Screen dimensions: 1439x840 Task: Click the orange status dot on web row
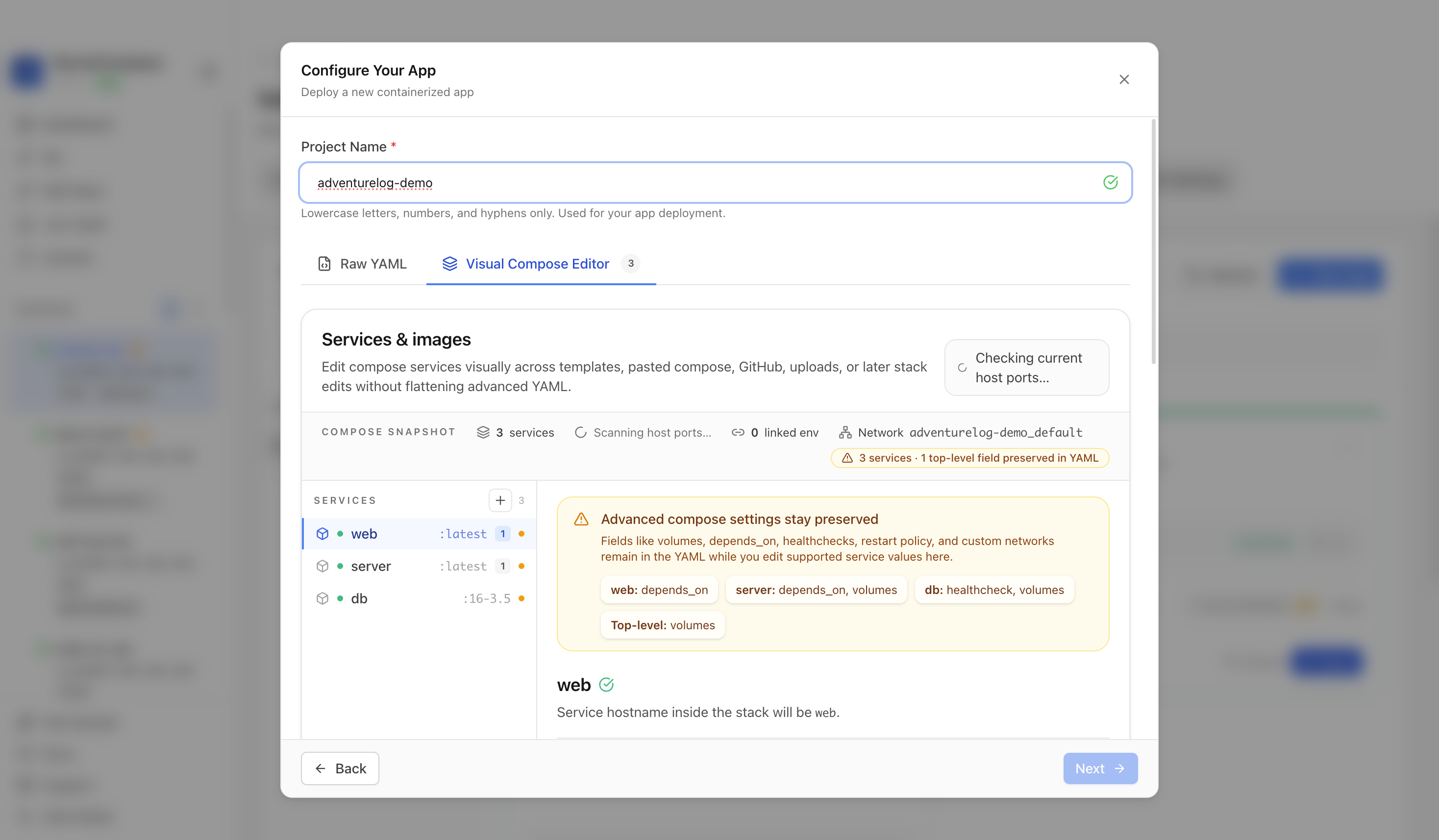(x=521, y=534)
